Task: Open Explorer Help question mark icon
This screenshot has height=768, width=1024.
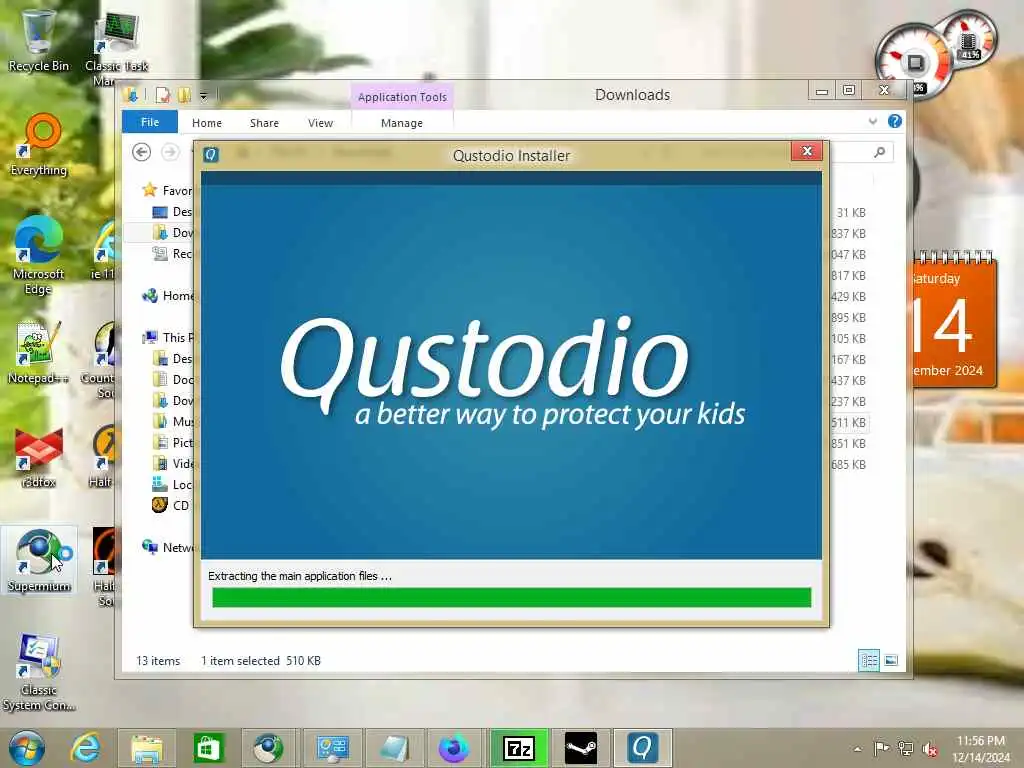Action: pyautogui.click(x=895, y=121)
